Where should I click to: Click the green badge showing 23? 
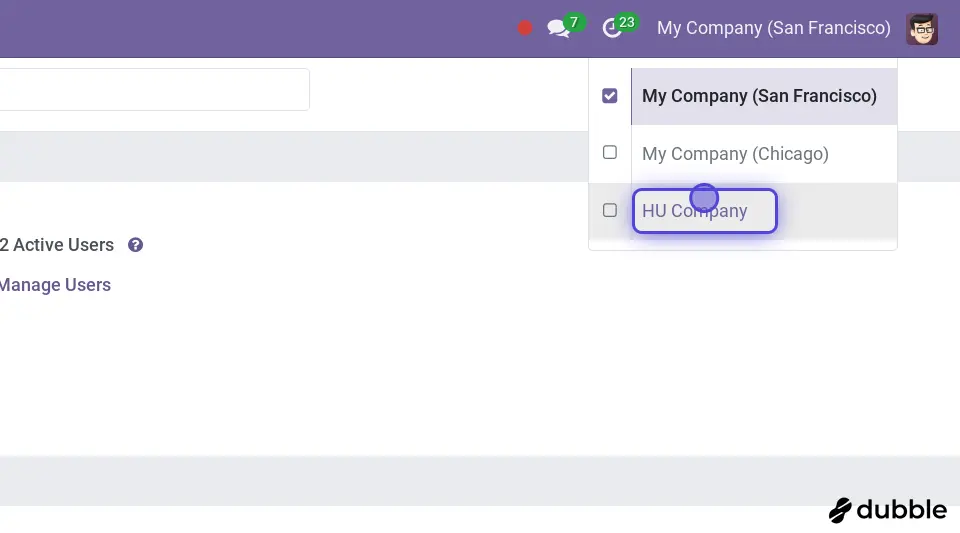click(x=627, y=22)
